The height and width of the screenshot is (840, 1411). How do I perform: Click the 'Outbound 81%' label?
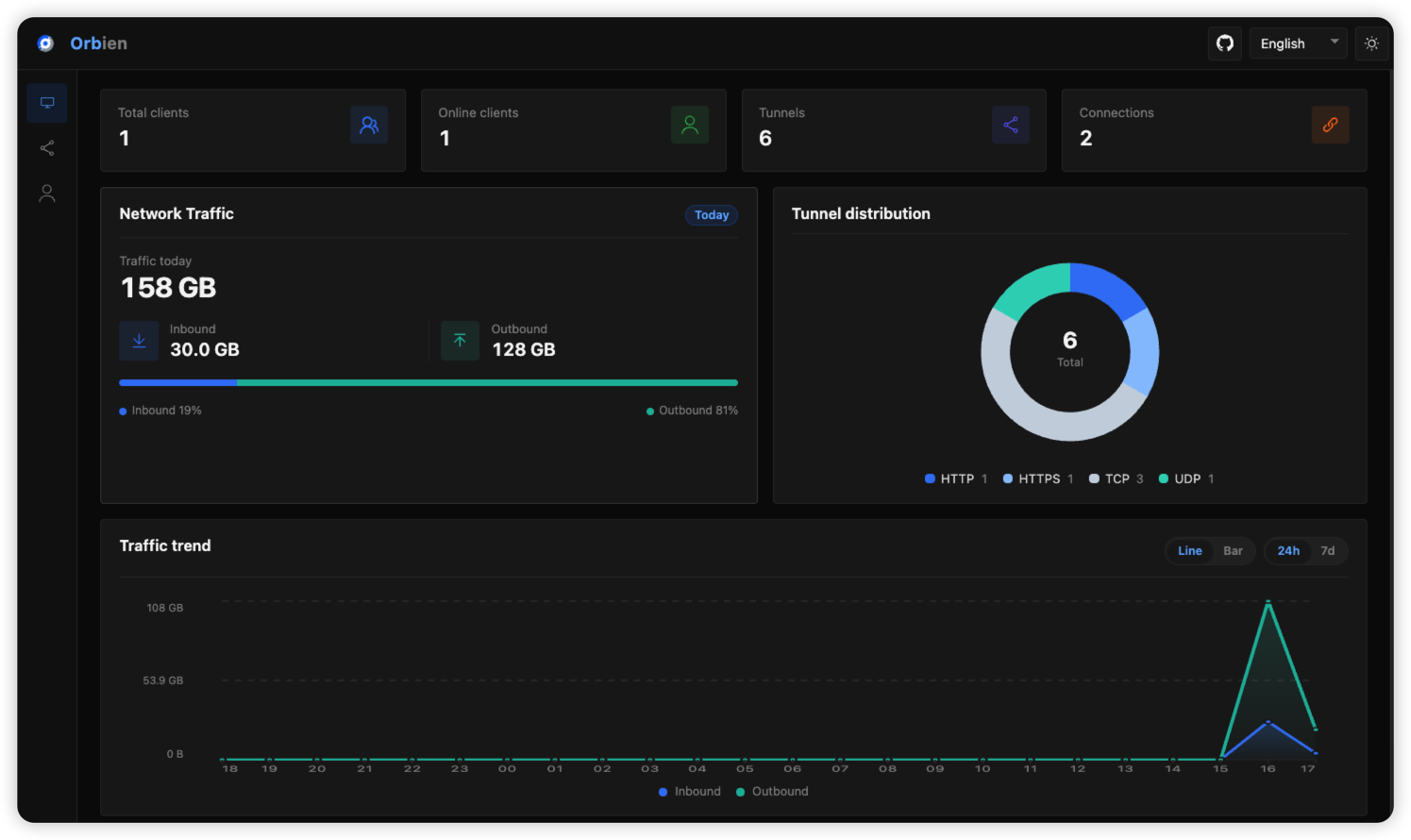click(x=692, y=411)
